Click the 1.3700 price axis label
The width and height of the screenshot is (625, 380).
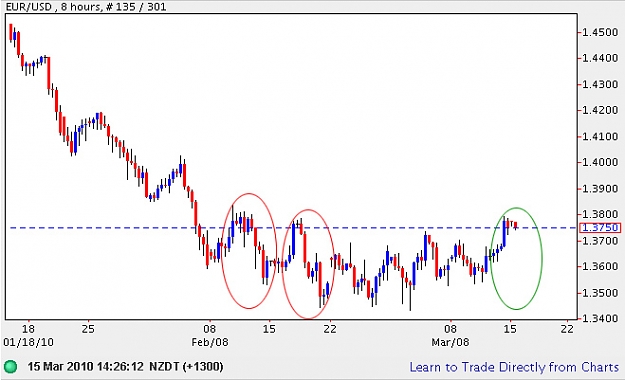[600, 241]
